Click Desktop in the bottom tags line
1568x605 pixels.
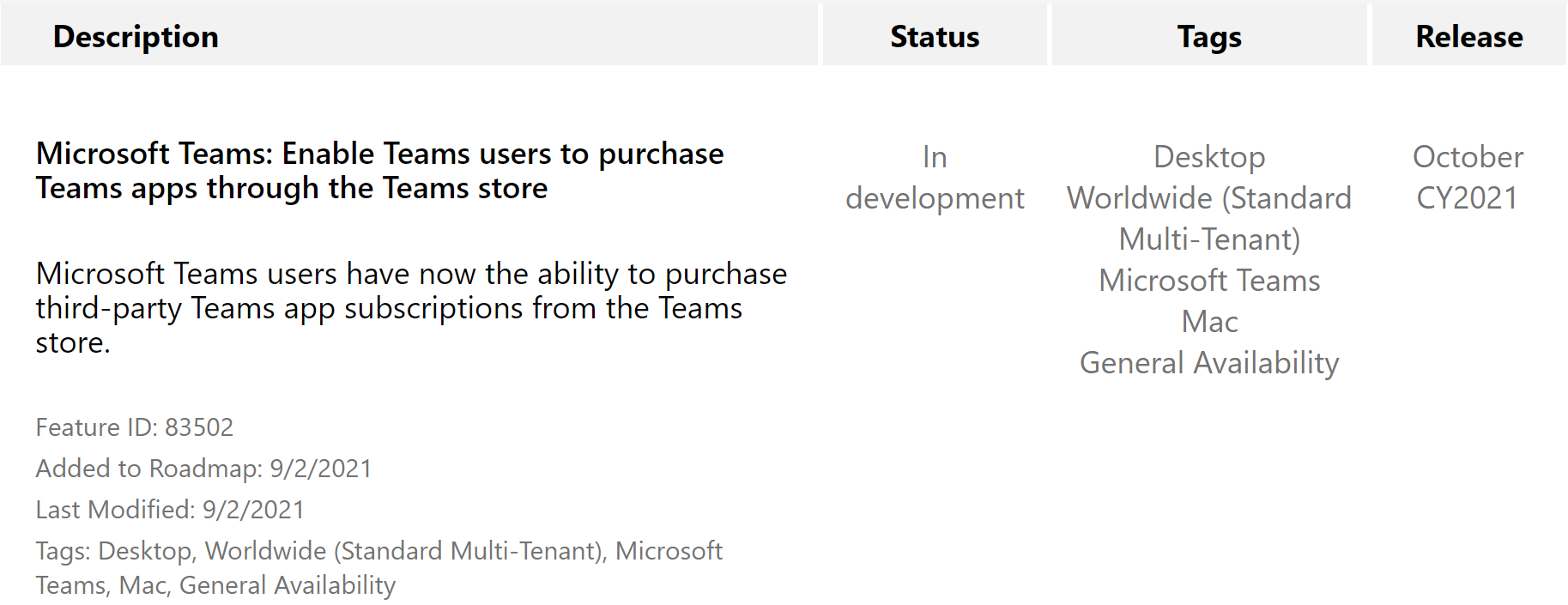144,551
